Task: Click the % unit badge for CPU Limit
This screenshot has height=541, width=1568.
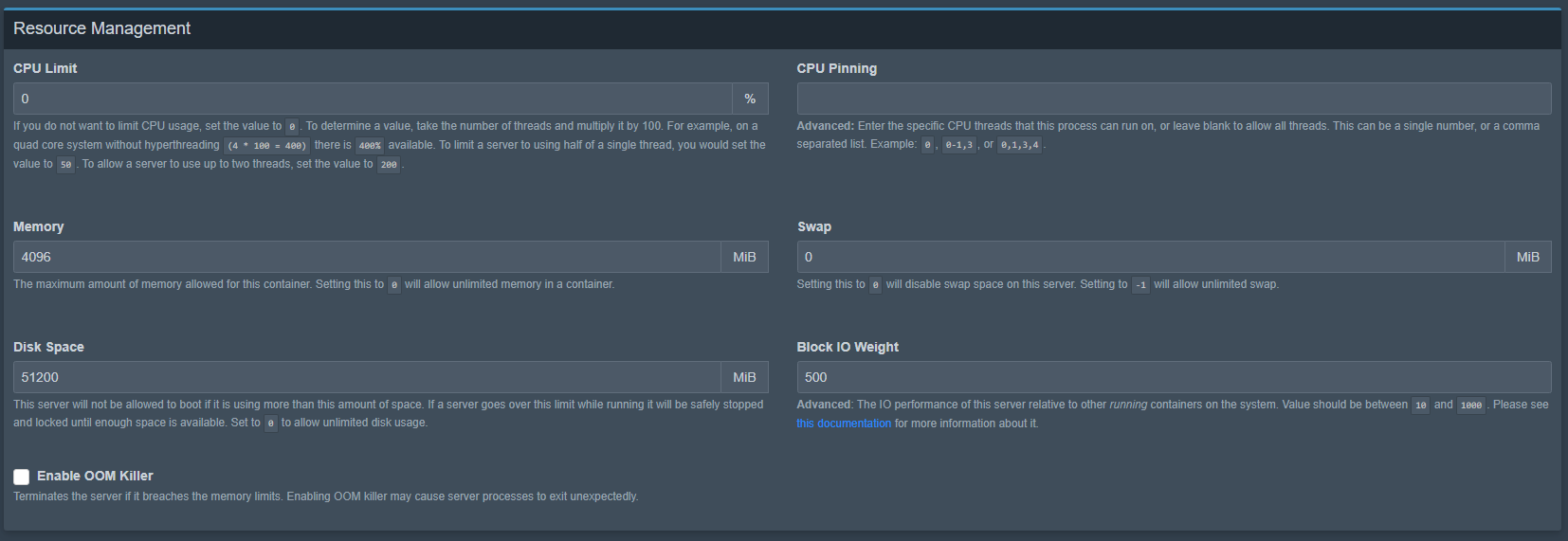Action: [x=750, y=99]
